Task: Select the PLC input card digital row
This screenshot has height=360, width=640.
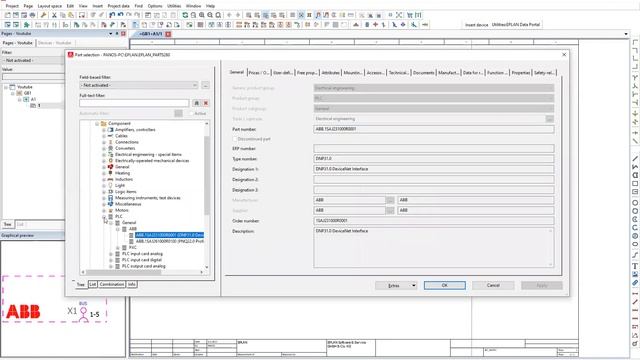Action: click(x=142, y=260)
